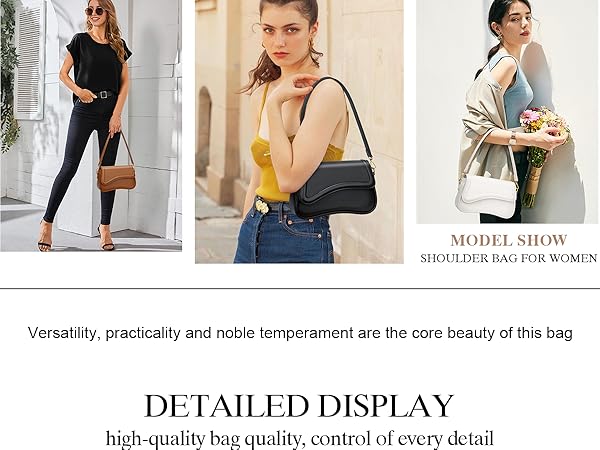Click the horizontal divider line
The image size is (600, 450).
(300, 289)
